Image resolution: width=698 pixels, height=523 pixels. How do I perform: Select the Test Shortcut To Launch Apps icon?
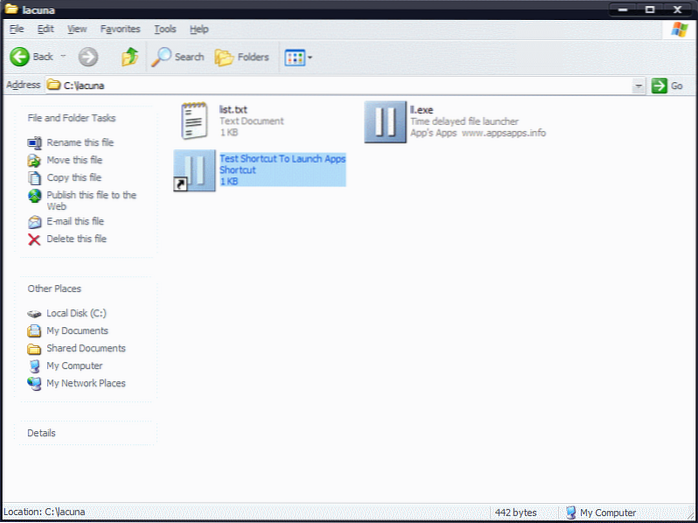pyautogui.click(x=195, y=170)
